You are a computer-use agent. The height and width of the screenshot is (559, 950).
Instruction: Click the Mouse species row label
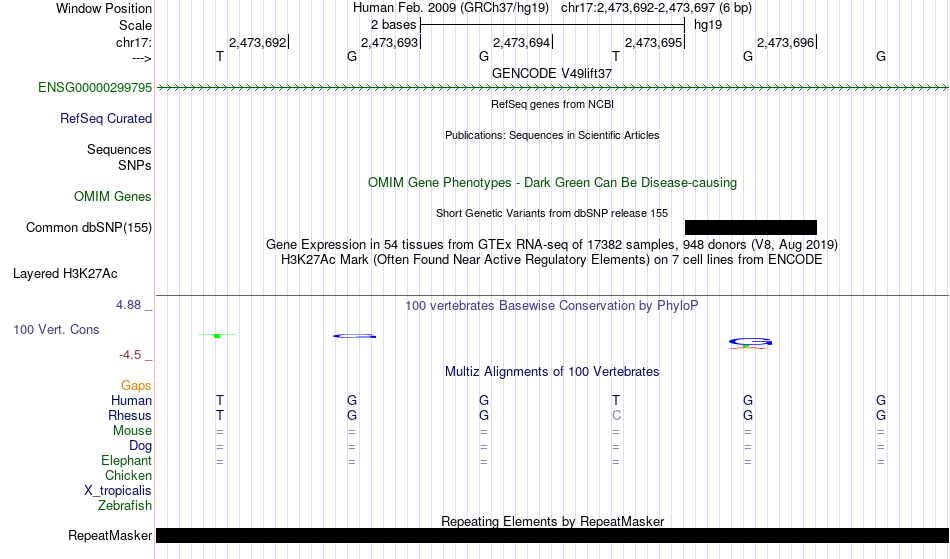(x=132, y=431)
